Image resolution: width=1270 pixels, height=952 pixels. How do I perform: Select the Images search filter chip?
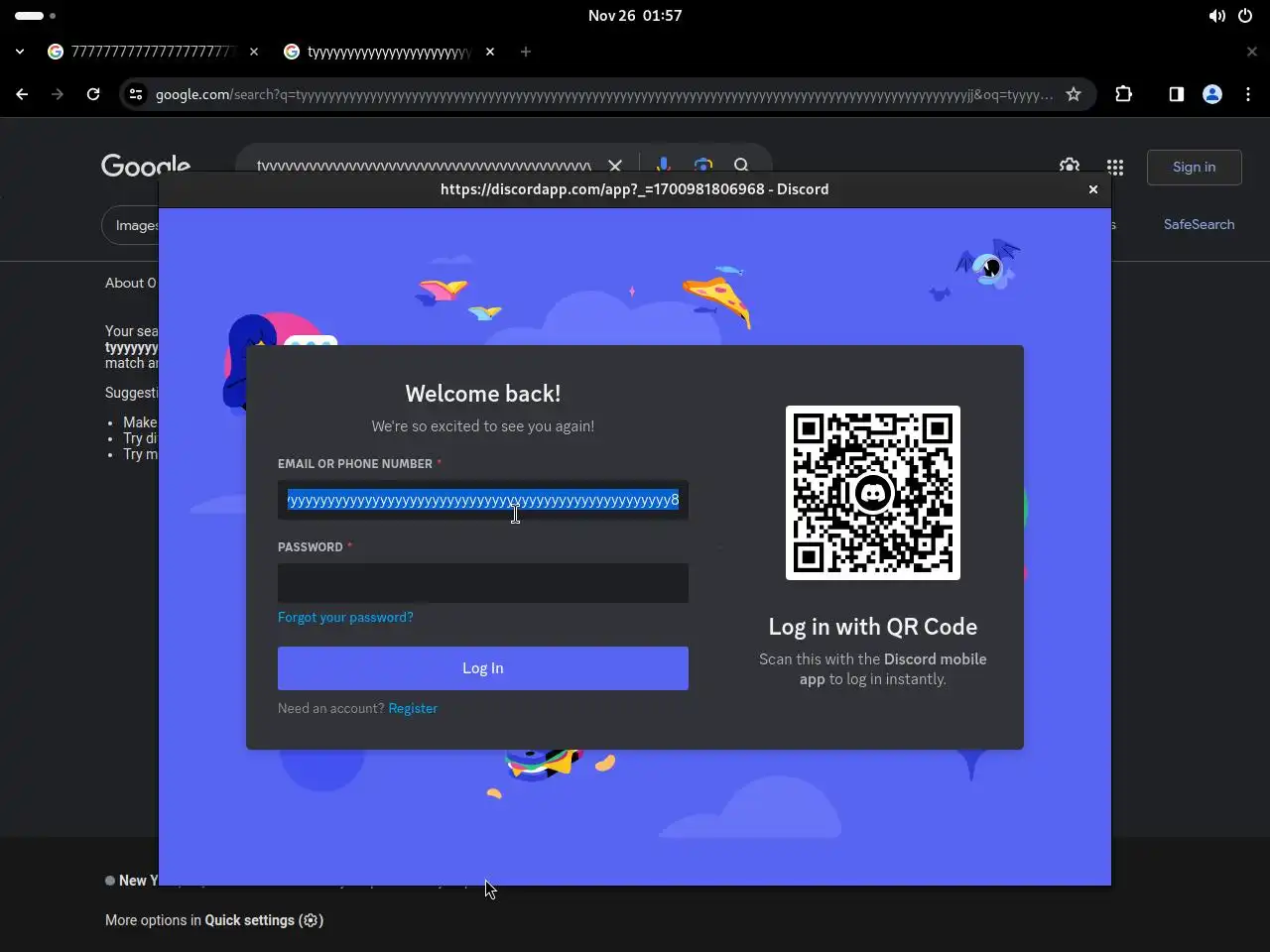point(131,225)
